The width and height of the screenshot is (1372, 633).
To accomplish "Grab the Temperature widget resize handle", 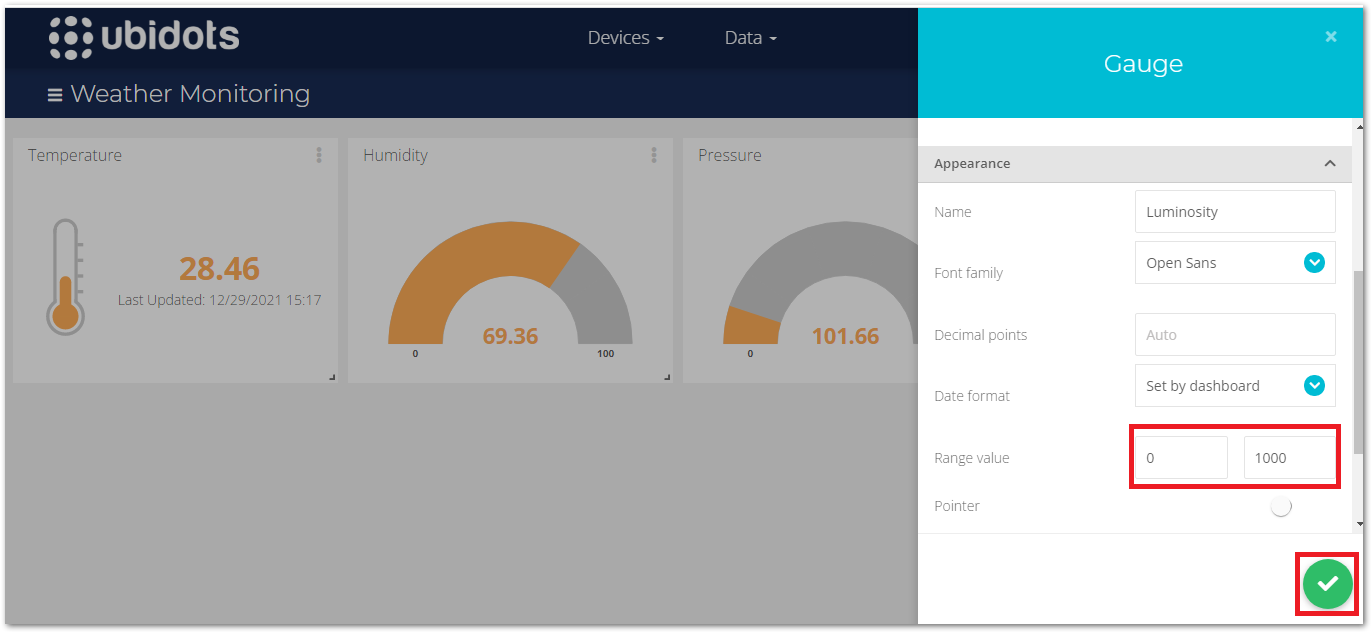I will coord(332,377).
